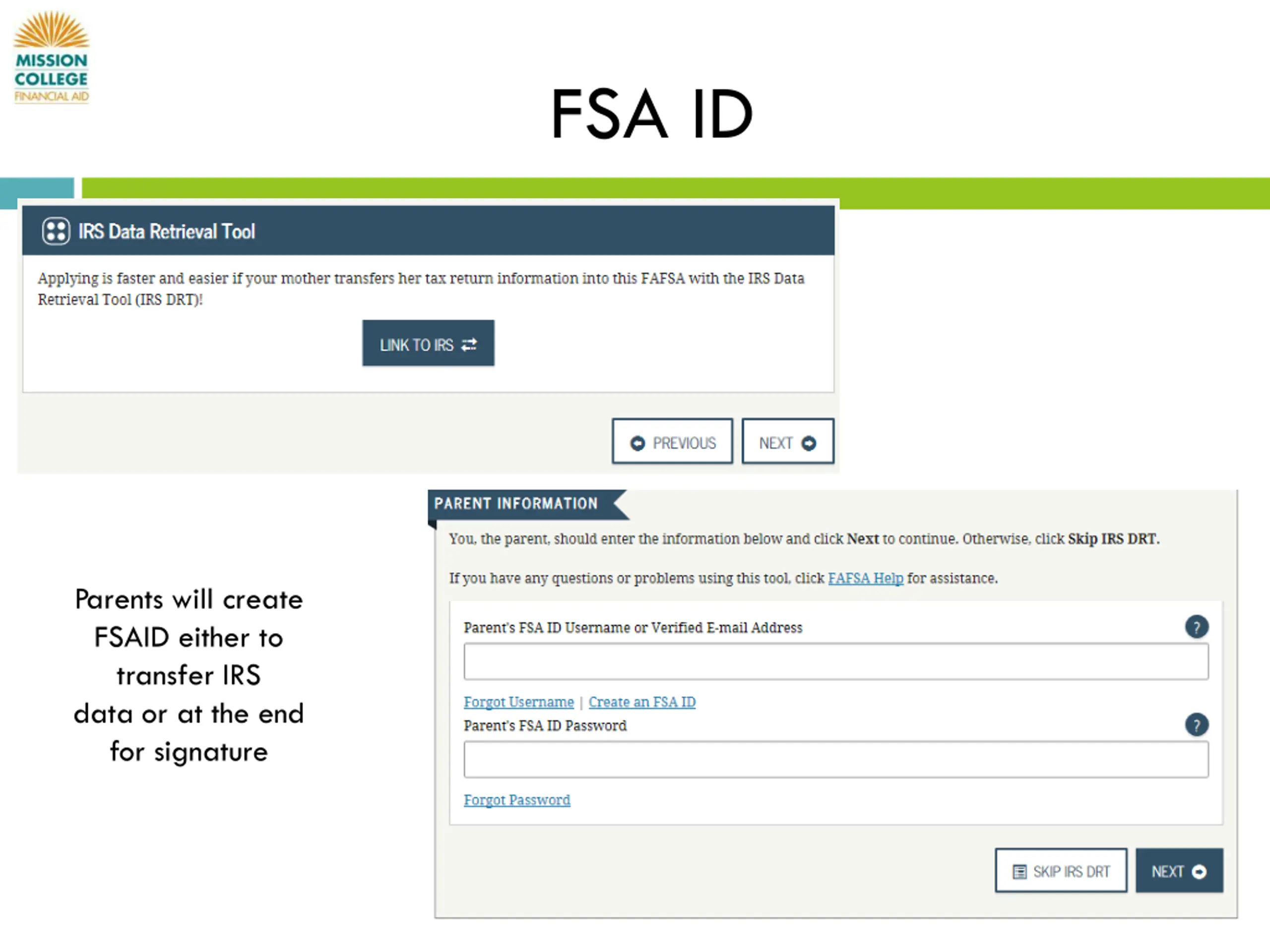
Task: Click NEXT beside the PREVIOUS button
Action: [x=787, y=442]
